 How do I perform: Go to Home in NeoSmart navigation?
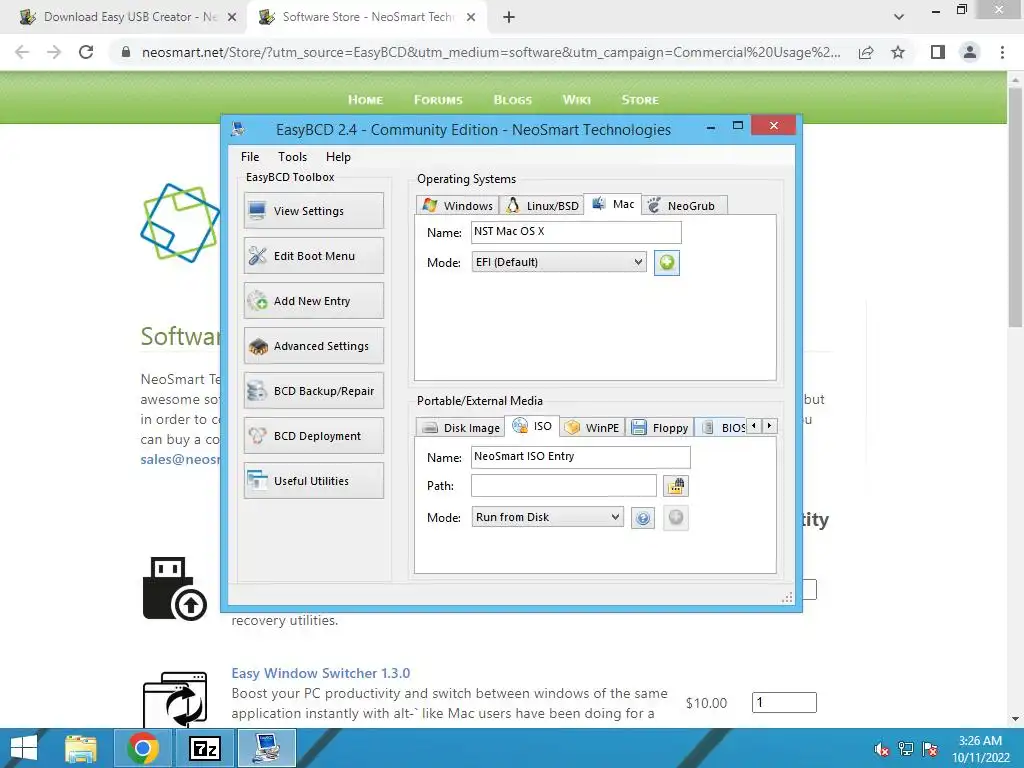365,100
